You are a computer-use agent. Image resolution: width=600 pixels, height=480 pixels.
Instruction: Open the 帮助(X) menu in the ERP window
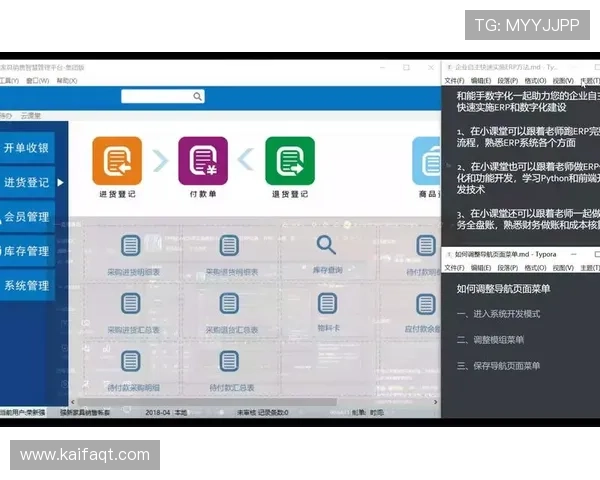67,80
